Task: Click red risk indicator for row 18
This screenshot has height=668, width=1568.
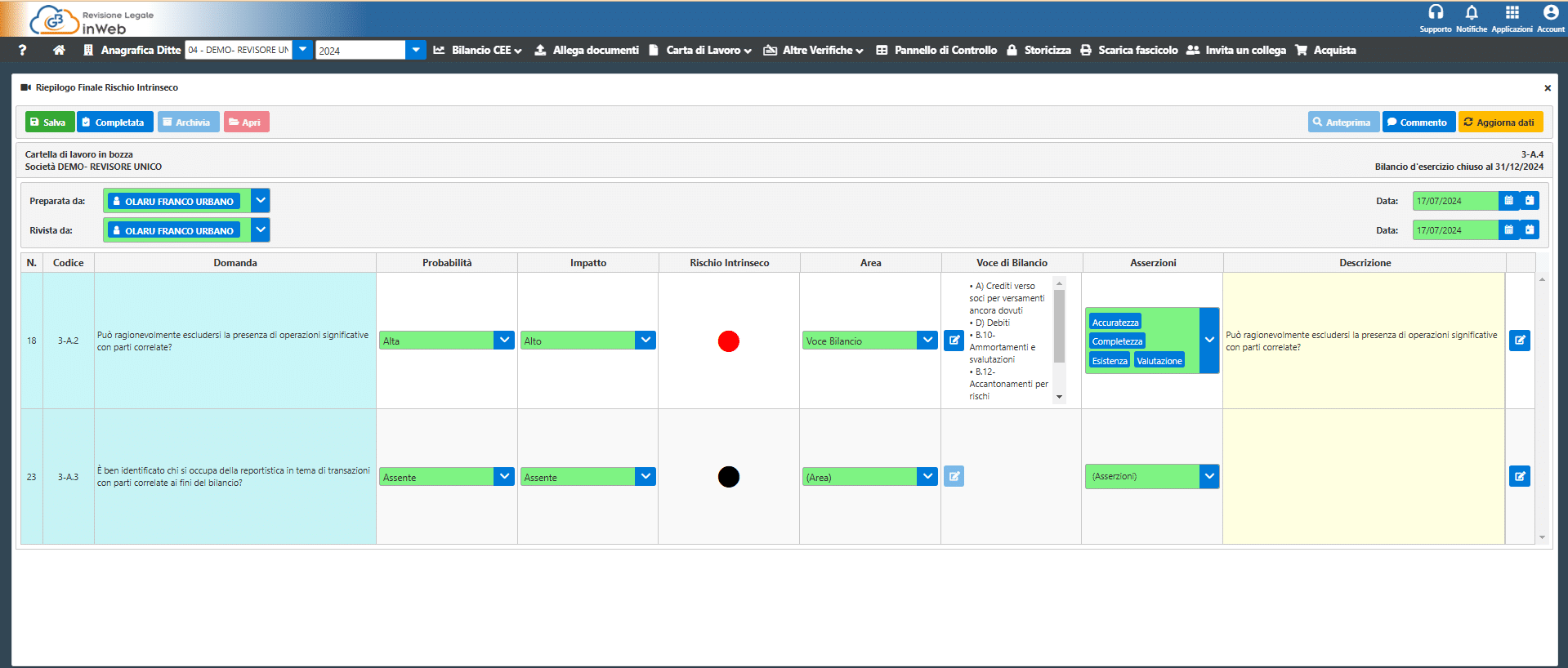Action: click(x=729, y=341)
